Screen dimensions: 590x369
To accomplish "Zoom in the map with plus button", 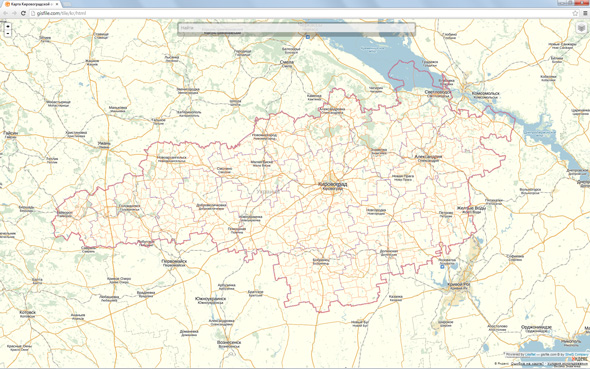I will (x=8, y=26).
